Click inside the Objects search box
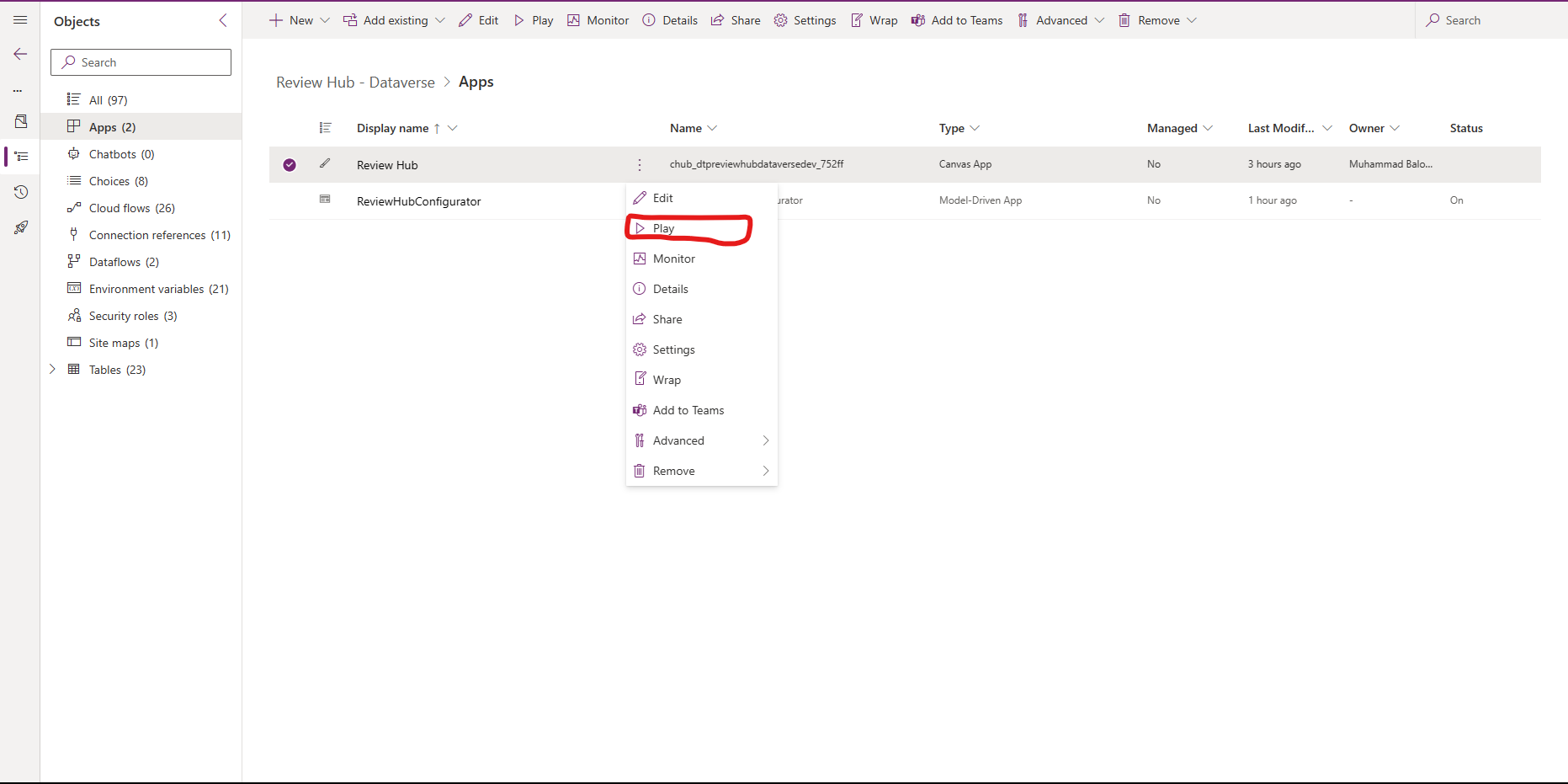1568x784 pixels. (141, 61)
